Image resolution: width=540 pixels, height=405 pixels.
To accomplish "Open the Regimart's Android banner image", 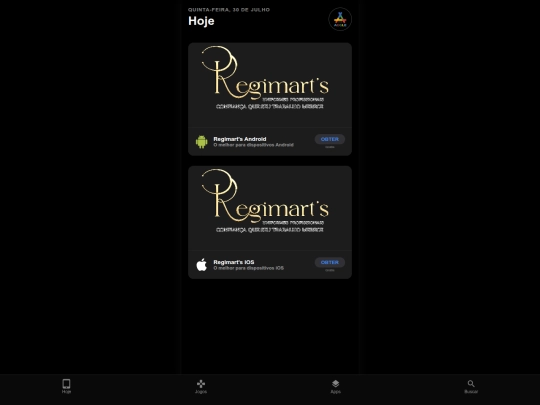I will click(270, 85).
